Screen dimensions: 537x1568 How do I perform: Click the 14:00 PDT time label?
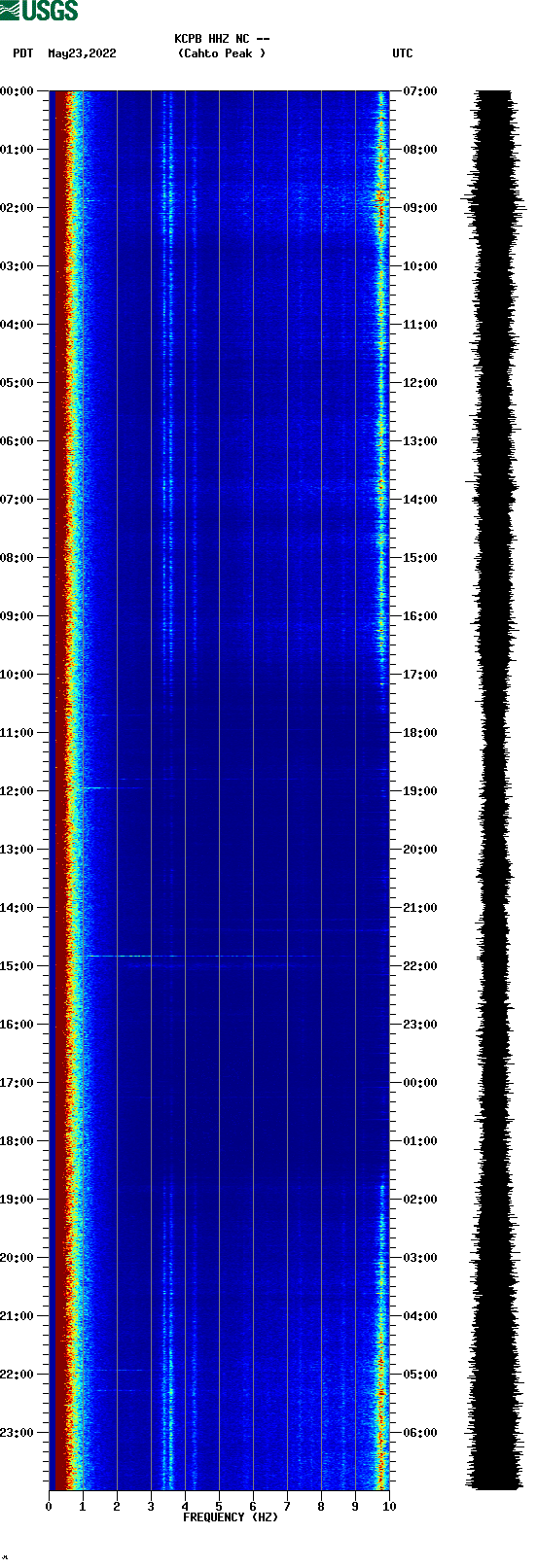tap(18, 908)
